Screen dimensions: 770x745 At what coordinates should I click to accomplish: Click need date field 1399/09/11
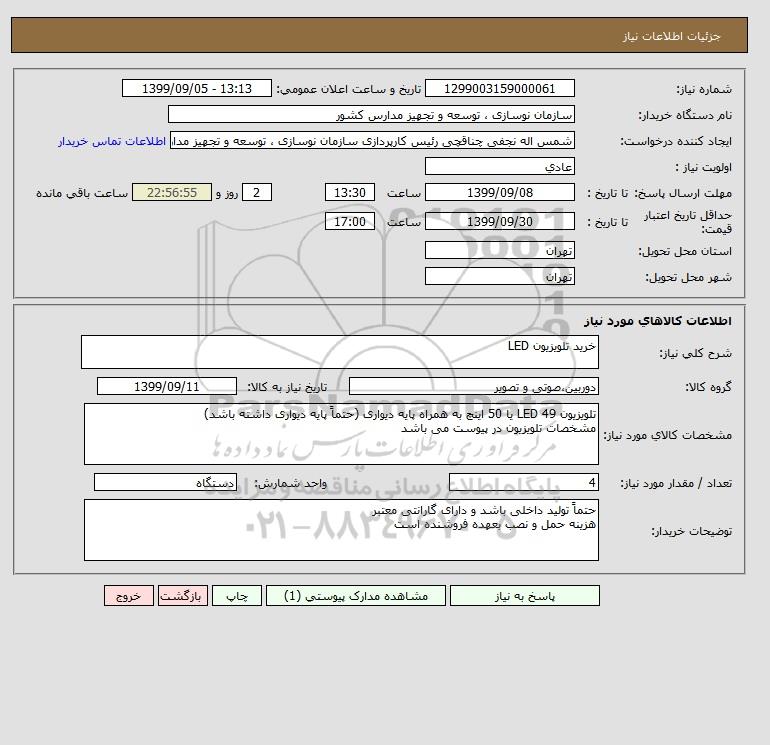(167, 386)
